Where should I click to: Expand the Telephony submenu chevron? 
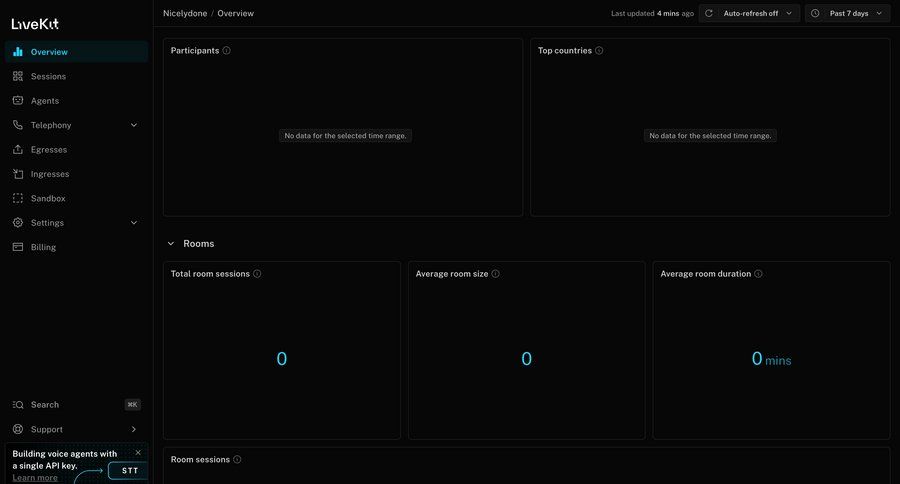pos(134,125)
